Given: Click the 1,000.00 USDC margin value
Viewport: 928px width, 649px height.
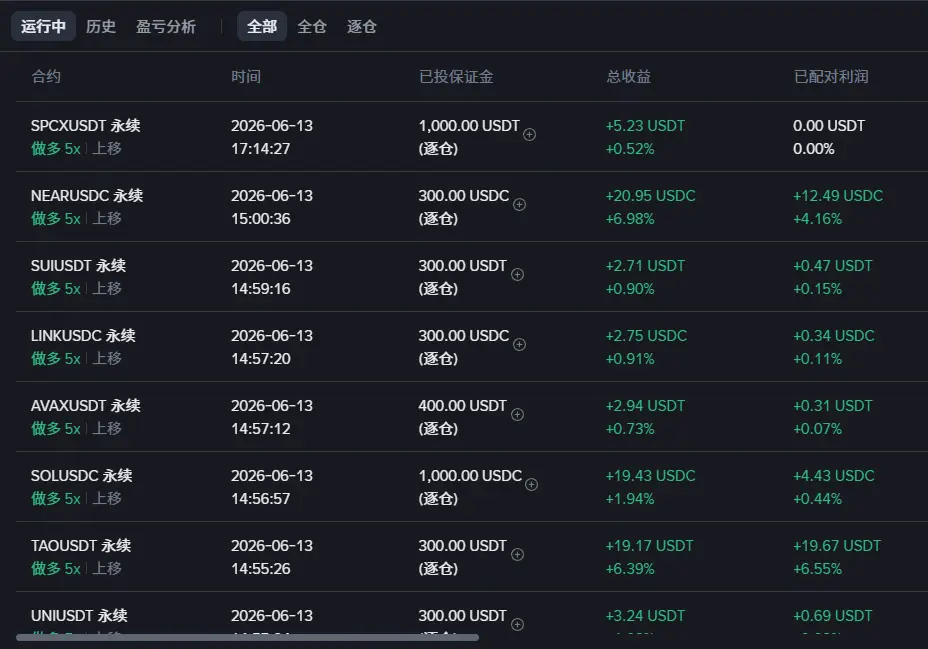Looking at the screenshot, I should tap(471, 476).
